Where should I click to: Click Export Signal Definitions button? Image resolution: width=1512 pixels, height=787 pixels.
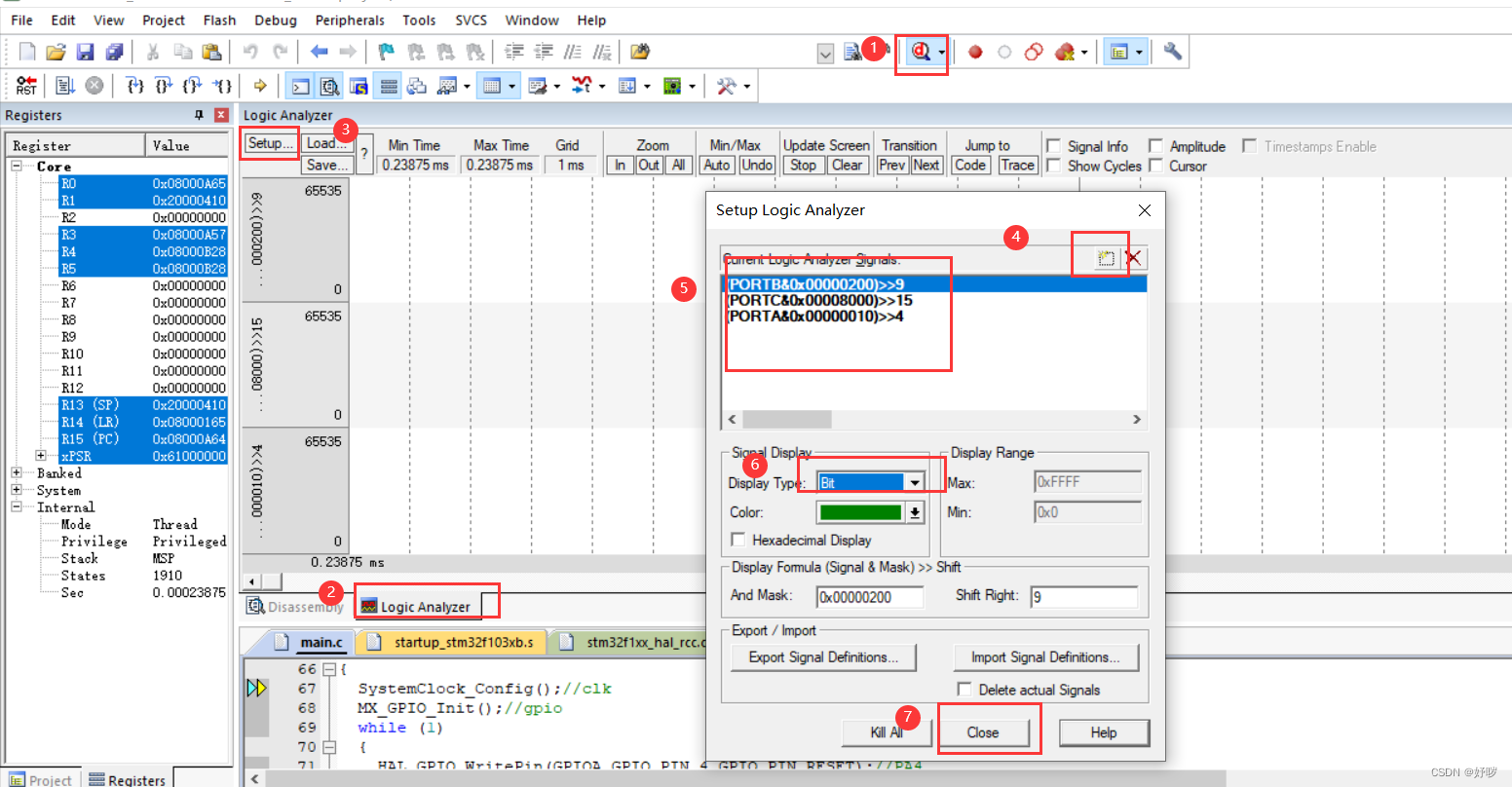click(x=824, y=657)
